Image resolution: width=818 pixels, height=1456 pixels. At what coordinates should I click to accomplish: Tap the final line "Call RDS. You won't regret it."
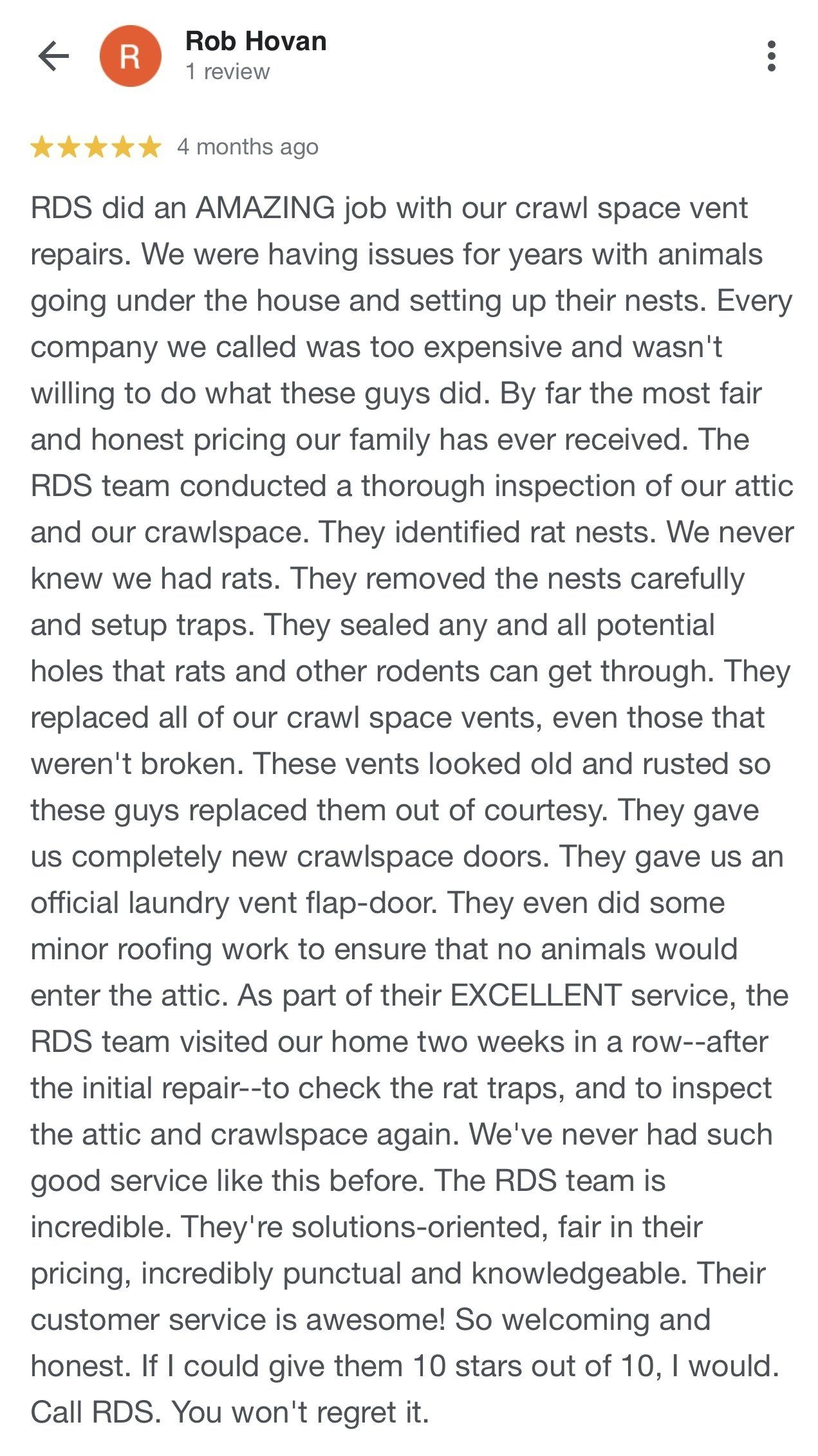point(230,1412)
